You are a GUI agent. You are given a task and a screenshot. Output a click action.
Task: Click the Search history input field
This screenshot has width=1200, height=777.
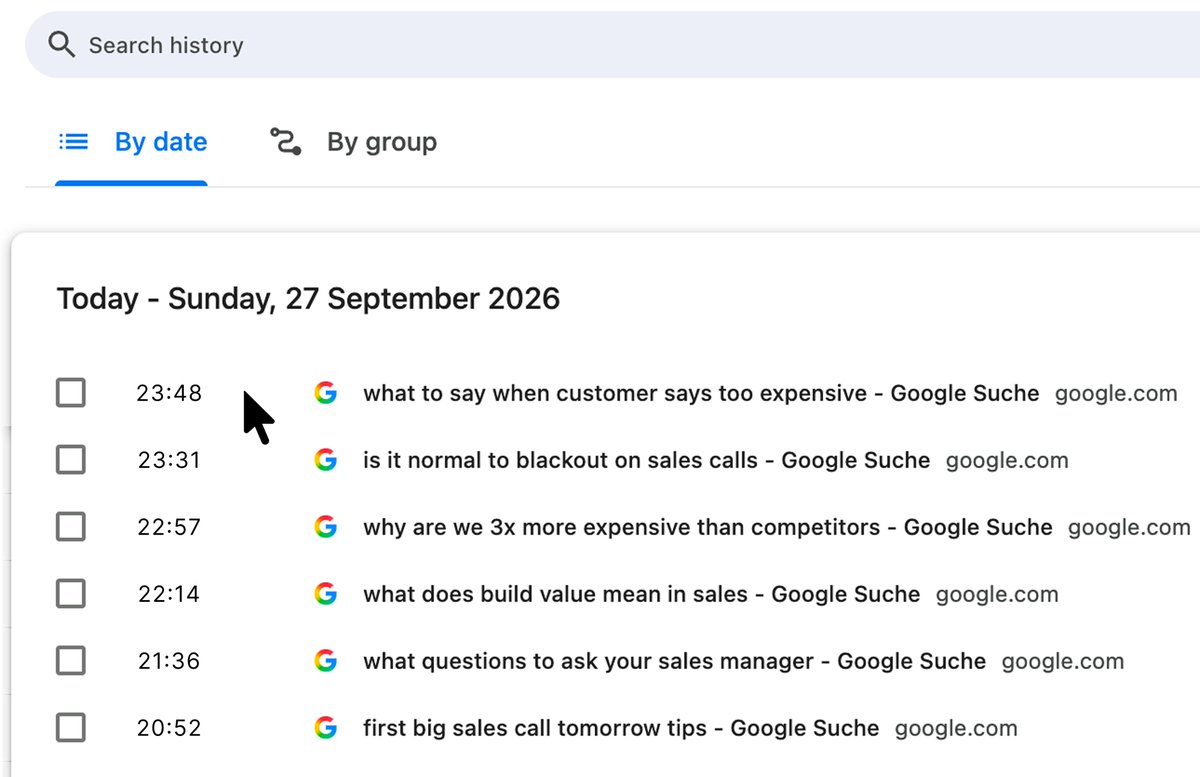(x=612, y=45)
